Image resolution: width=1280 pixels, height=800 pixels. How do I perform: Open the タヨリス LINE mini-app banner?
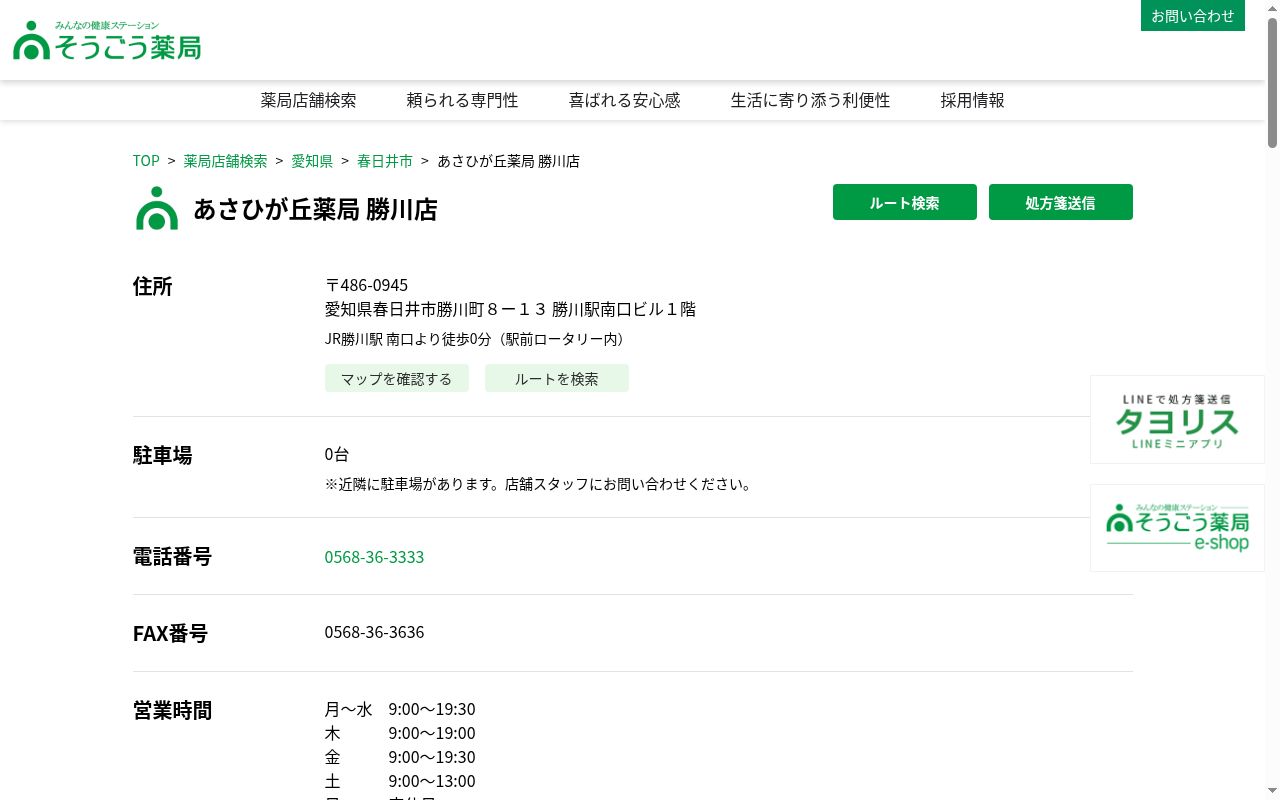click(x=1177, y=420)
